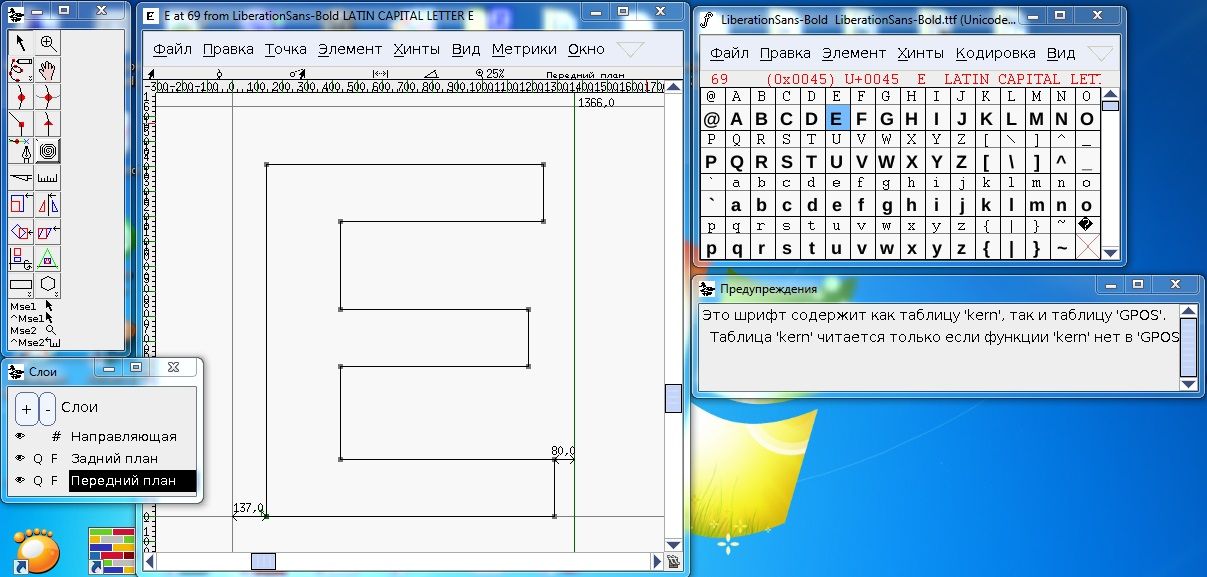The image size is (1207, 577).
Task: Open Правка menu in glyph window
Action: pyautogui.click(x=228, y=49)
